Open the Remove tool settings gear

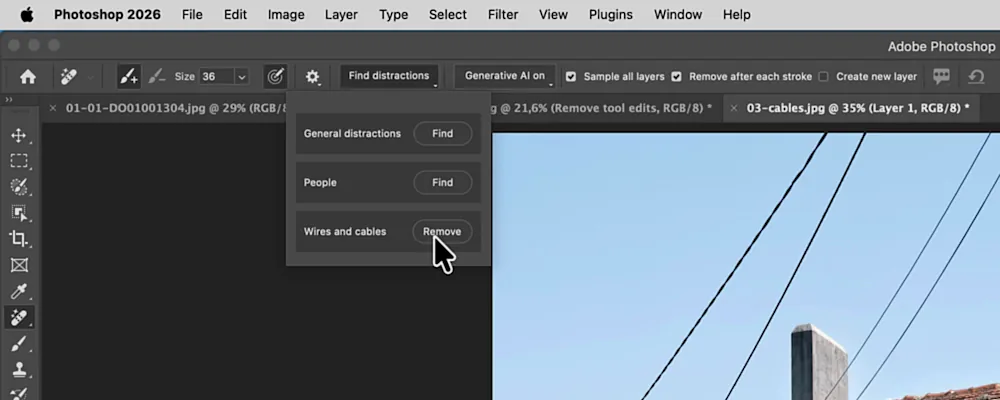click(x=312, y=77)
